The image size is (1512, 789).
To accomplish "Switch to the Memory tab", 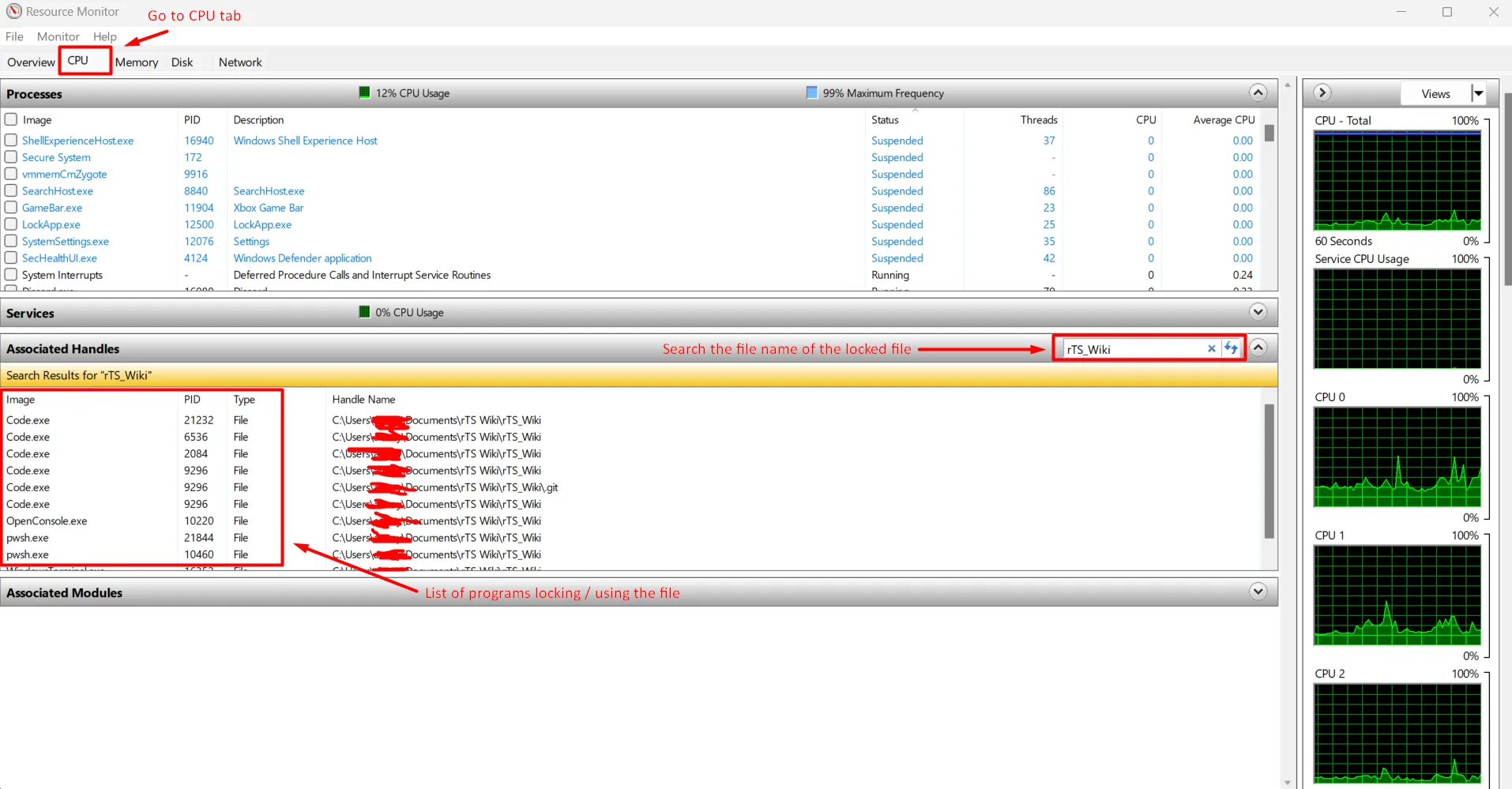I will tap(136, 62).
